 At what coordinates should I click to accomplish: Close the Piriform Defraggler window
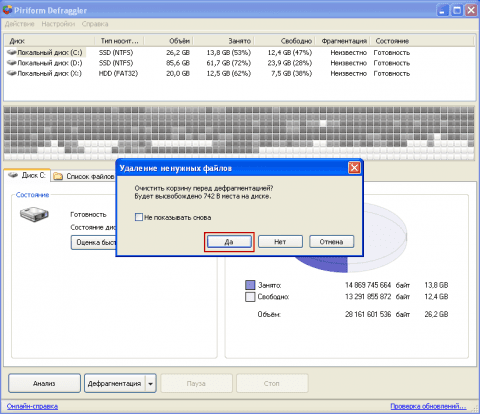[x=471, y=11]
